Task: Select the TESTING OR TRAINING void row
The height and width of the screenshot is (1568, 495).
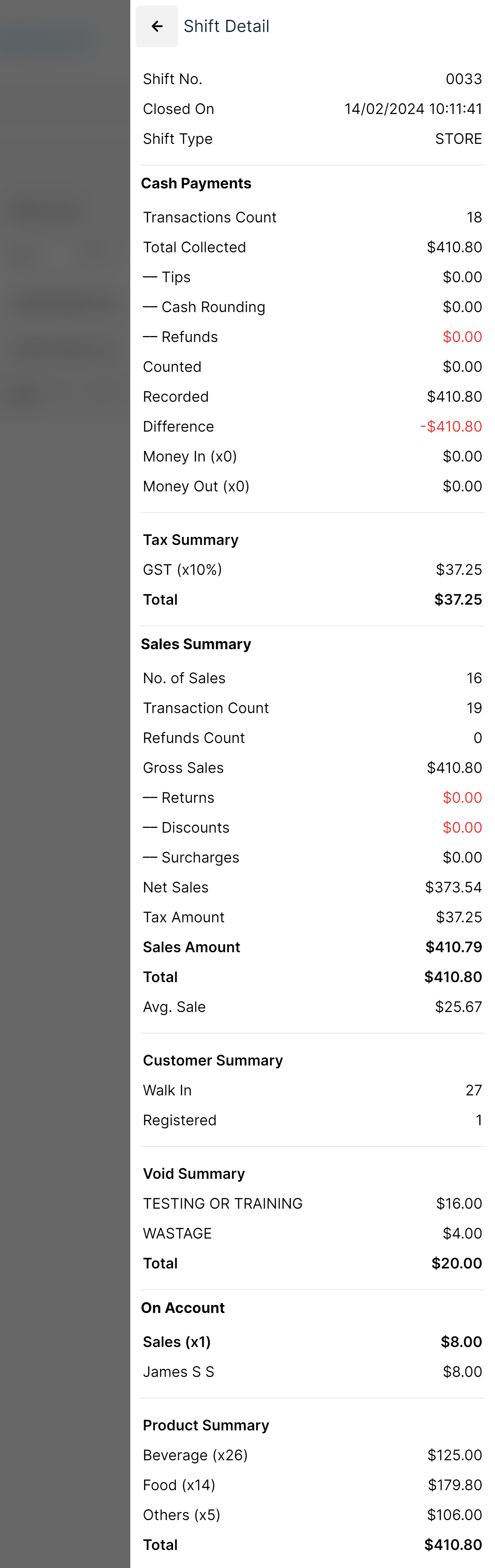Action: point(313,1203)
